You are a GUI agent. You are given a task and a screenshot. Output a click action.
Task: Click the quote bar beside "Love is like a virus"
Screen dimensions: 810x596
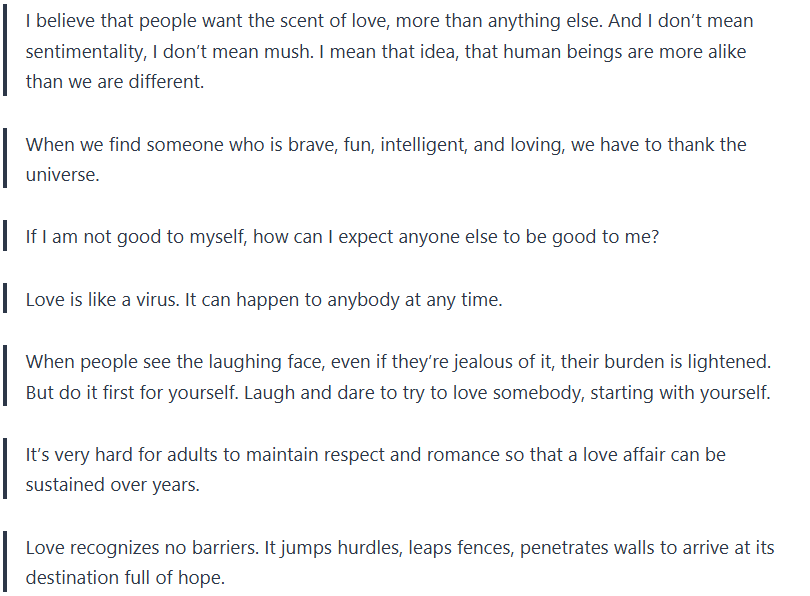pos(5,300)
